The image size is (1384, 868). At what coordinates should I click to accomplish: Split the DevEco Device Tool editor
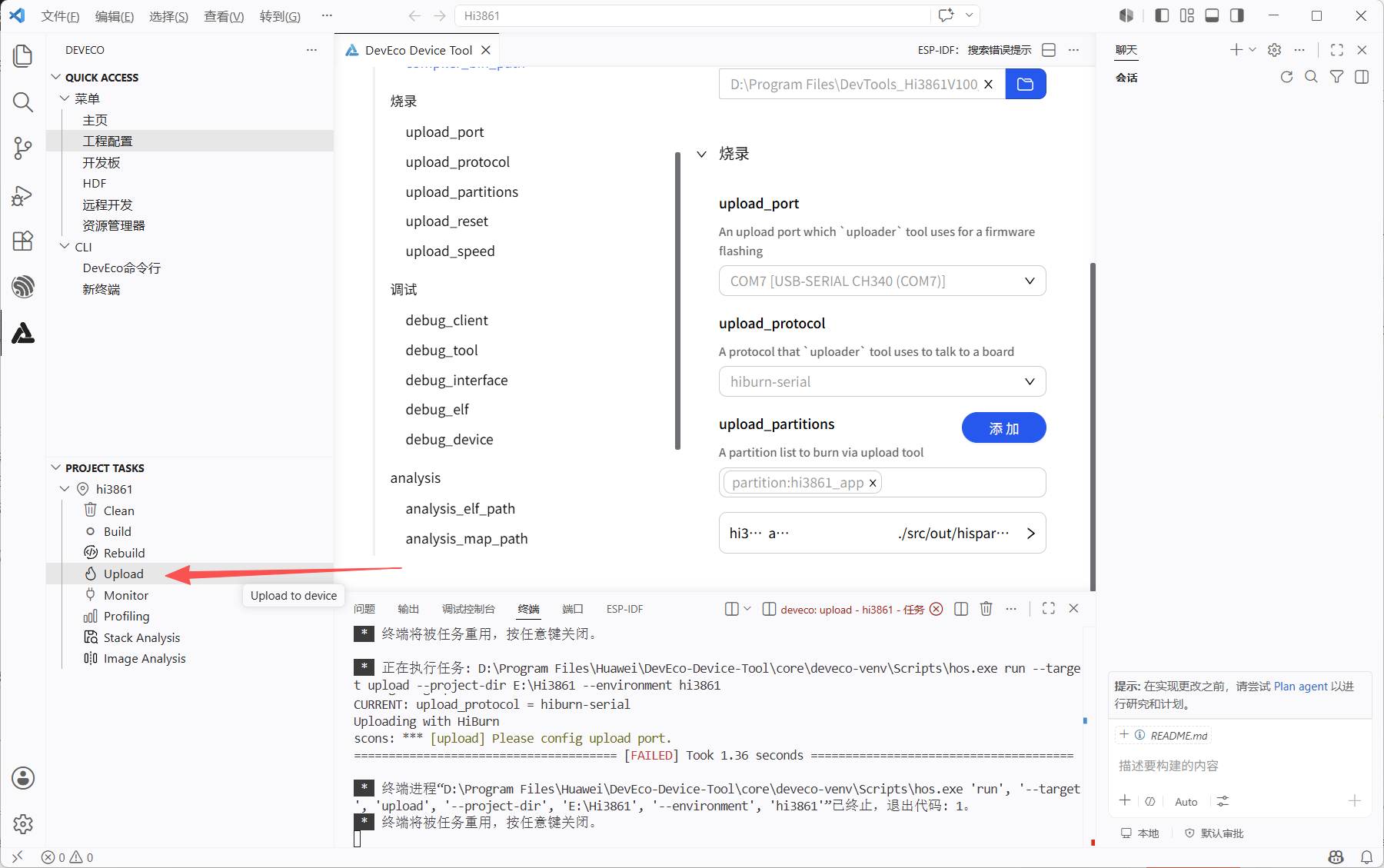click(x=1049, y=50)
